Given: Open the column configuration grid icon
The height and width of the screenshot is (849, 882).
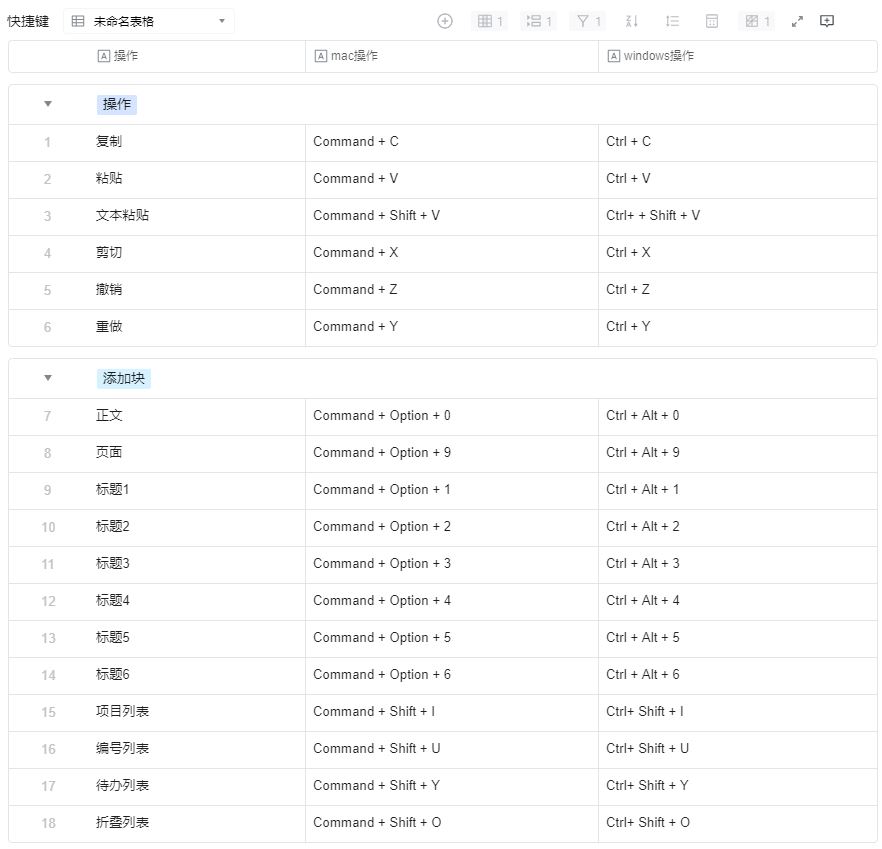Looking at the screenshot, I should tap(489, 21).
